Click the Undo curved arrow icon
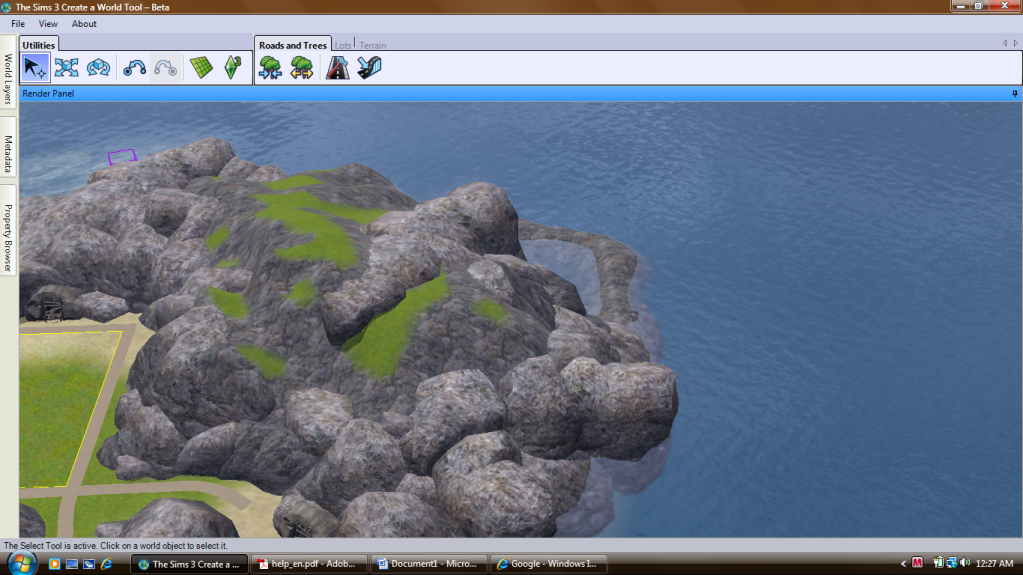The width and height of the screenshot is (1023, 575). pyautogui.click(x=134, y=68)
